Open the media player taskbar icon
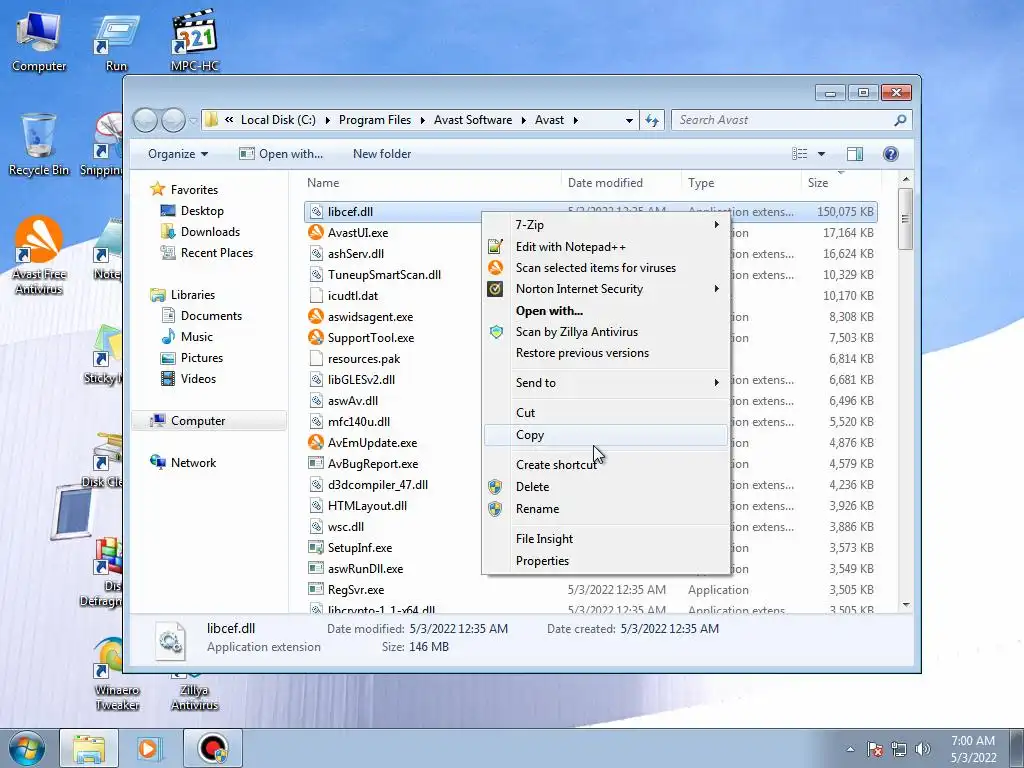The image size is (1024, 768). (x=149, y=748)
